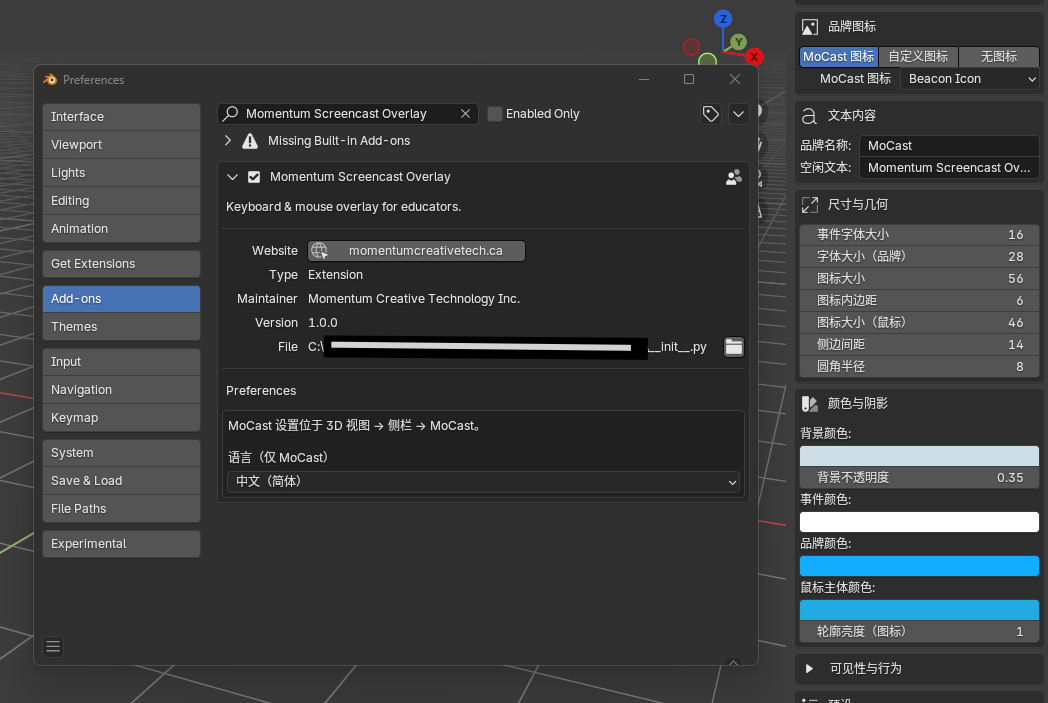Viewport: 1048px width, 703px height.
Task: Select the 无图标 brand icon option
Action: (x=999, y=57)
